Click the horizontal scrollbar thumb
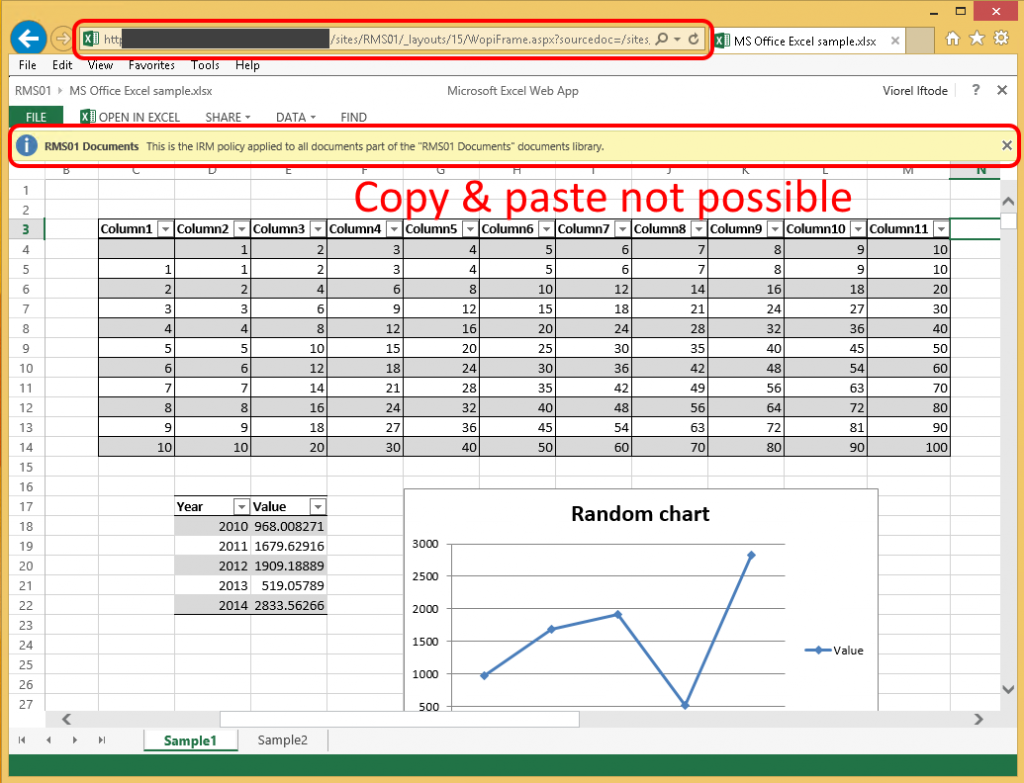The width and height of the screenshot is (1024, 783). (x=399, y=719)
